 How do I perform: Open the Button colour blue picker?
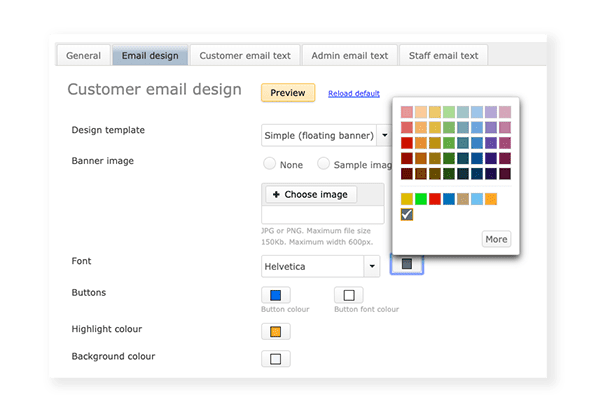pos(276,295)
